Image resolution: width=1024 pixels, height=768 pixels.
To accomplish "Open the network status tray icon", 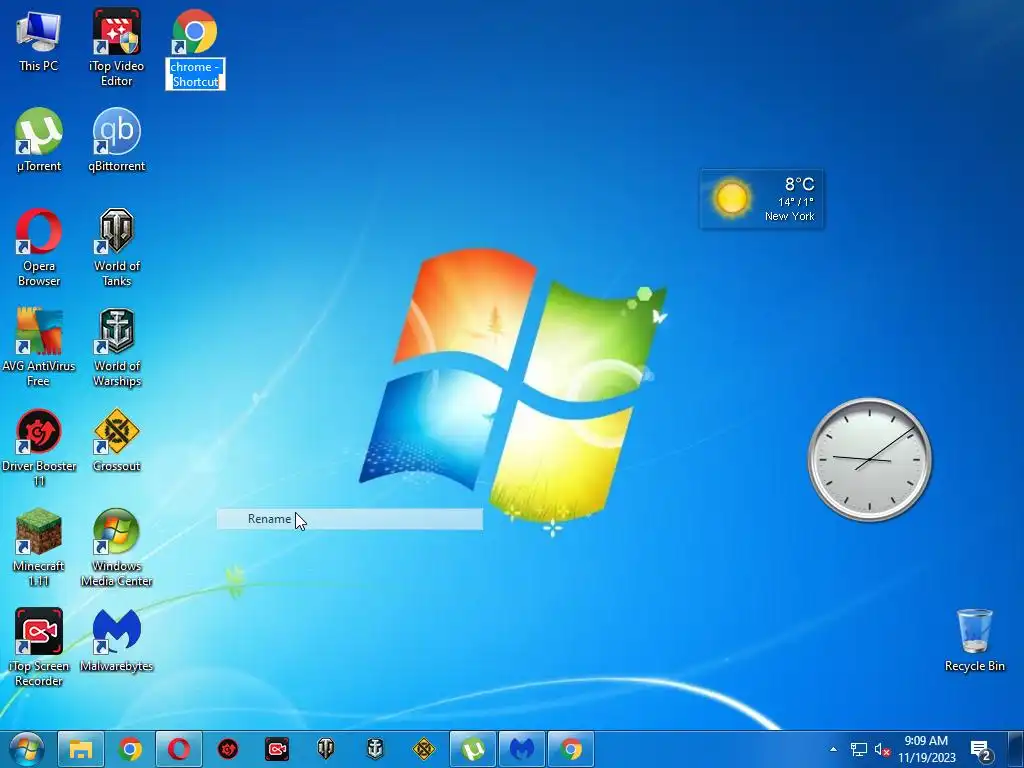I will pyautogui.click(x=859, y=750).
